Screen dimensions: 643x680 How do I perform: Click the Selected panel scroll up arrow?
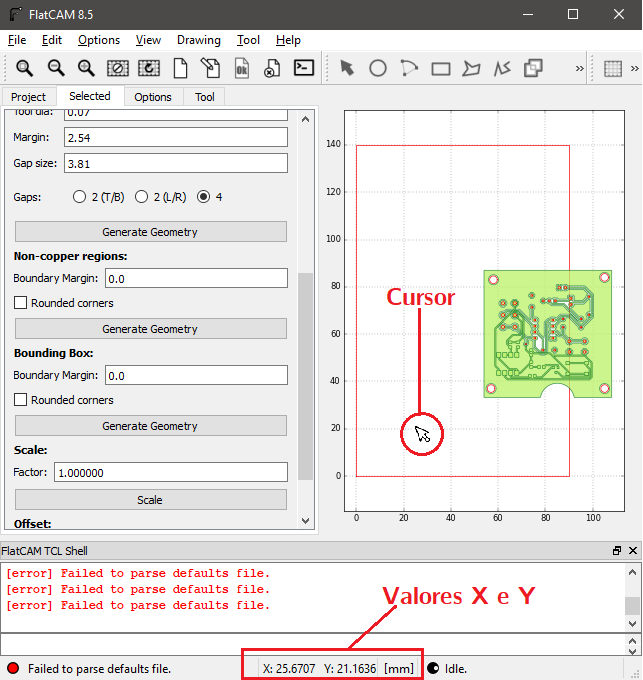tap(305, 119)
